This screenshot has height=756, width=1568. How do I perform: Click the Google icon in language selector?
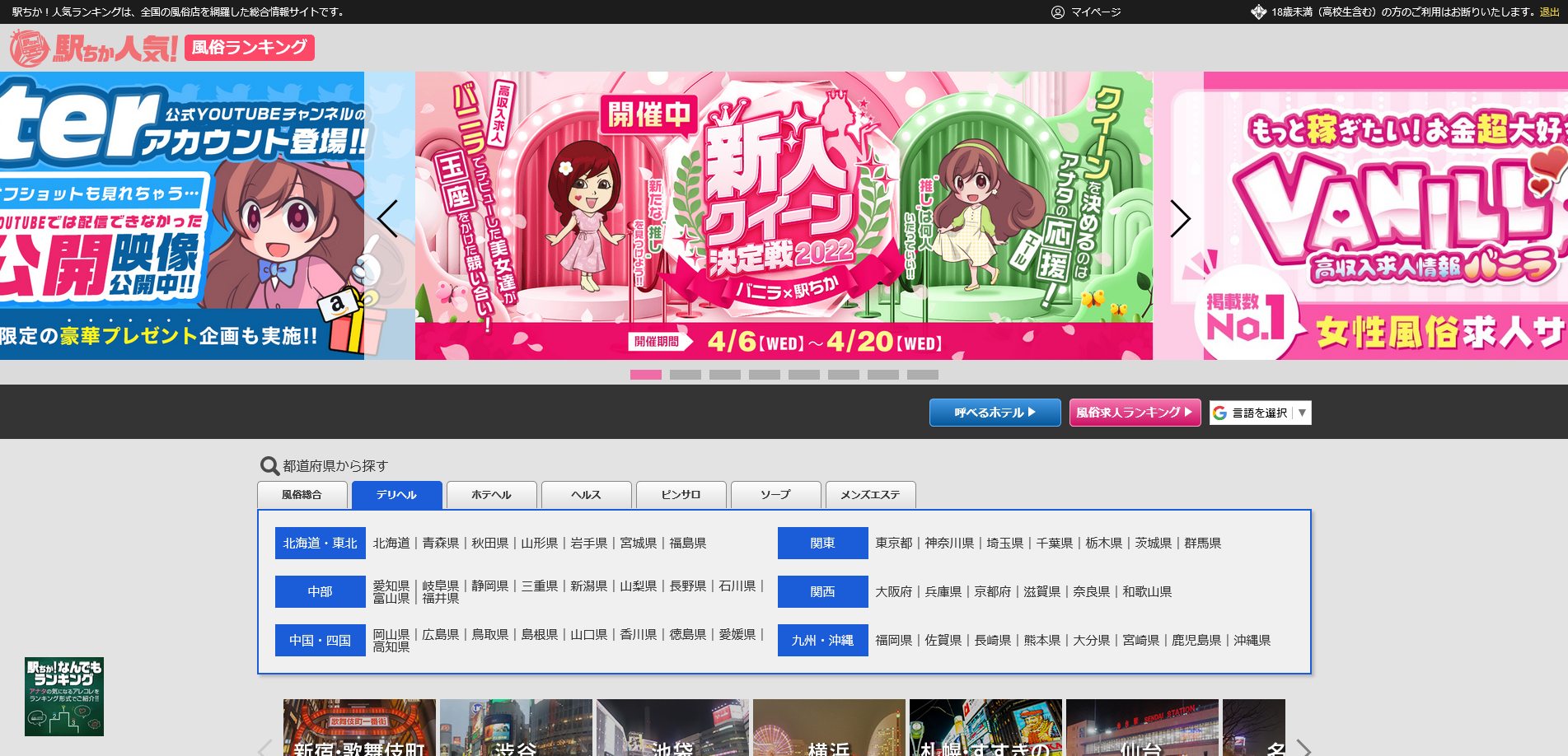coord(1219,413)
